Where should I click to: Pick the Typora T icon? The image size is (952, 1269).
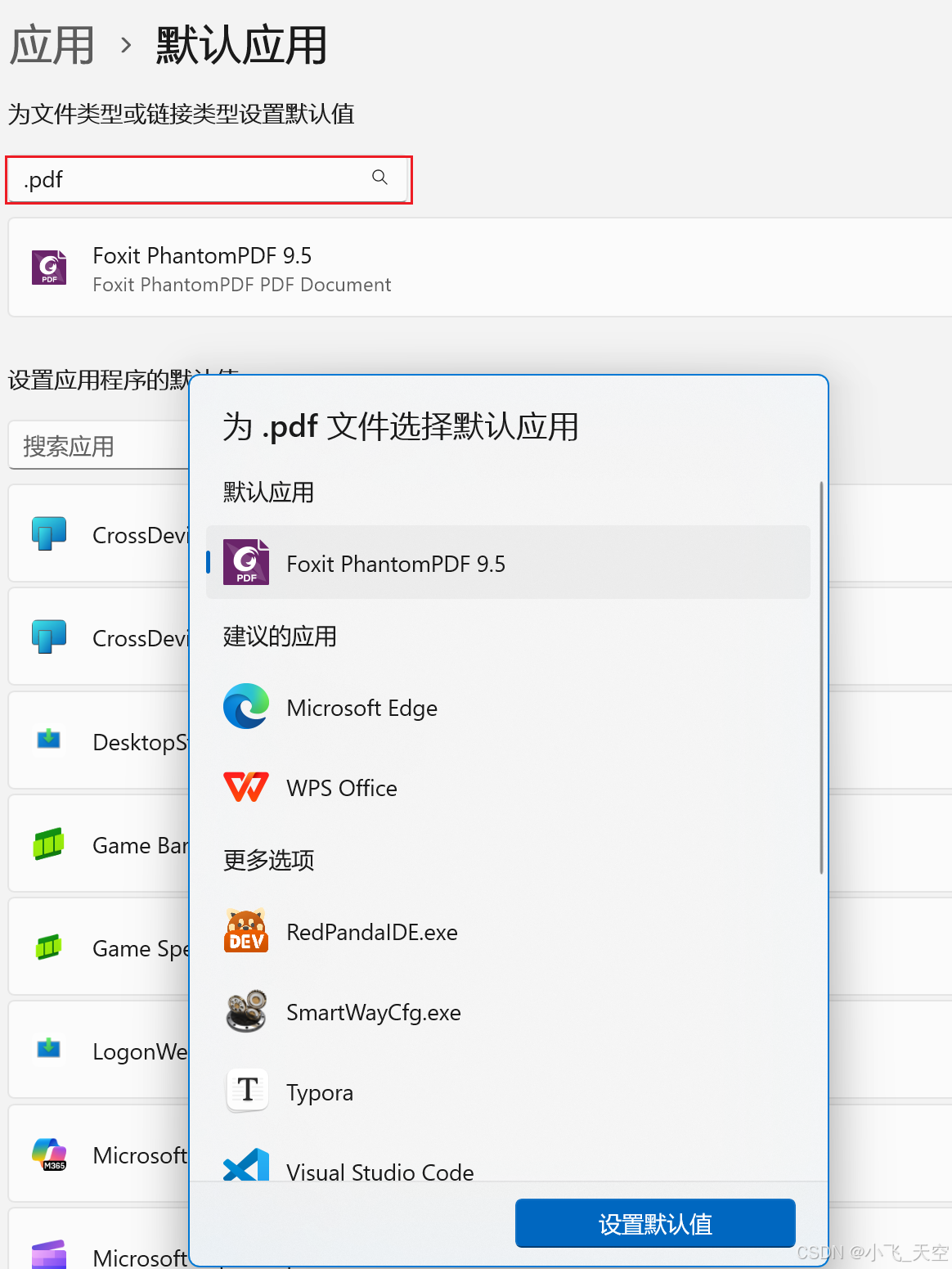pos(247,1091)
